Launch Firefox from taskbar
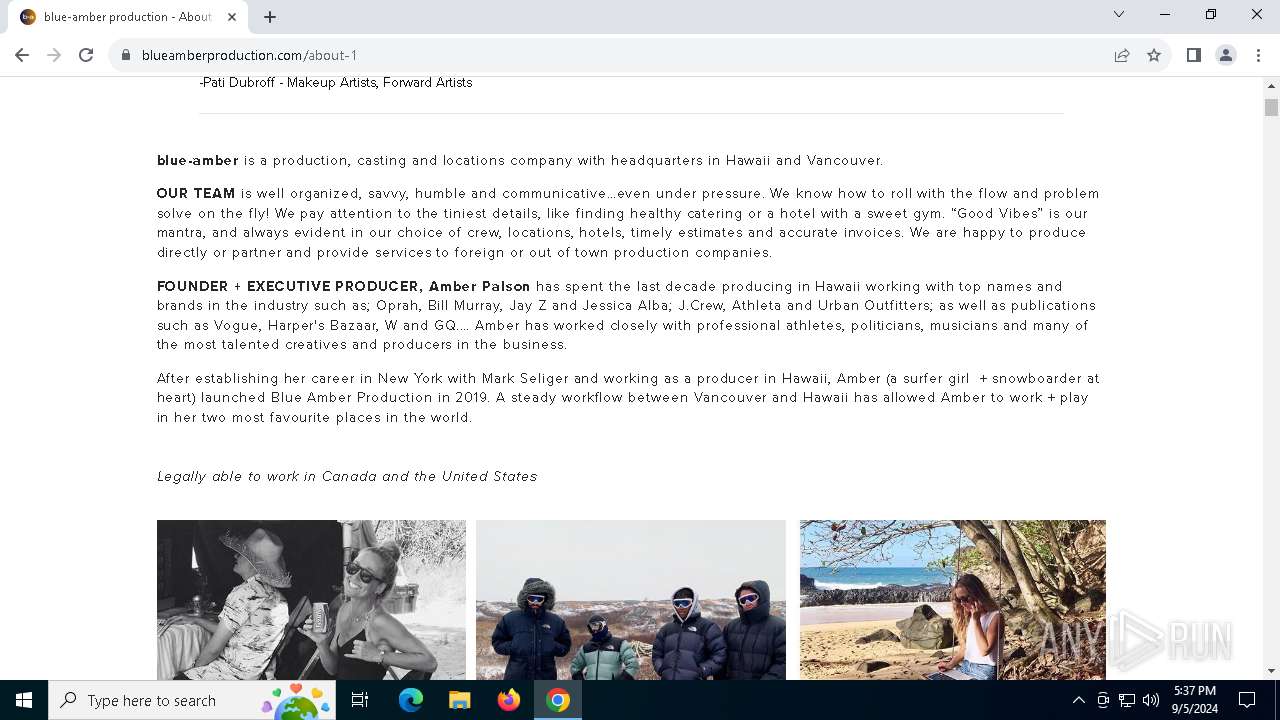1280x720 pixels. tap(509, 700)
